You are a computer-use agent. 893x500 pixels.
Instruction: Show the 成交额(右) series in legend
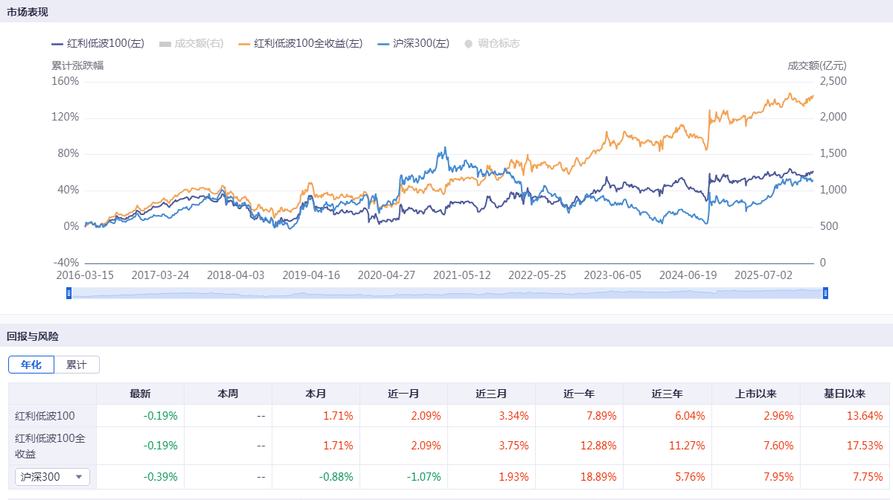point(192,44)
